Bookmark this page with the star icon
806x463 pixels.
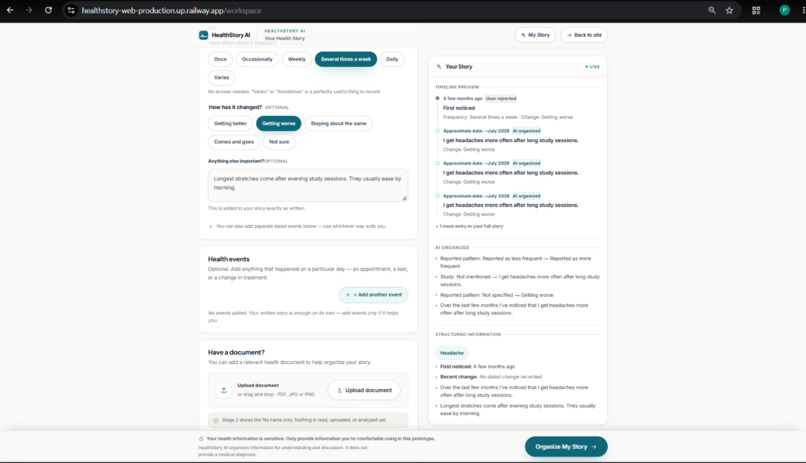(729, 10)
